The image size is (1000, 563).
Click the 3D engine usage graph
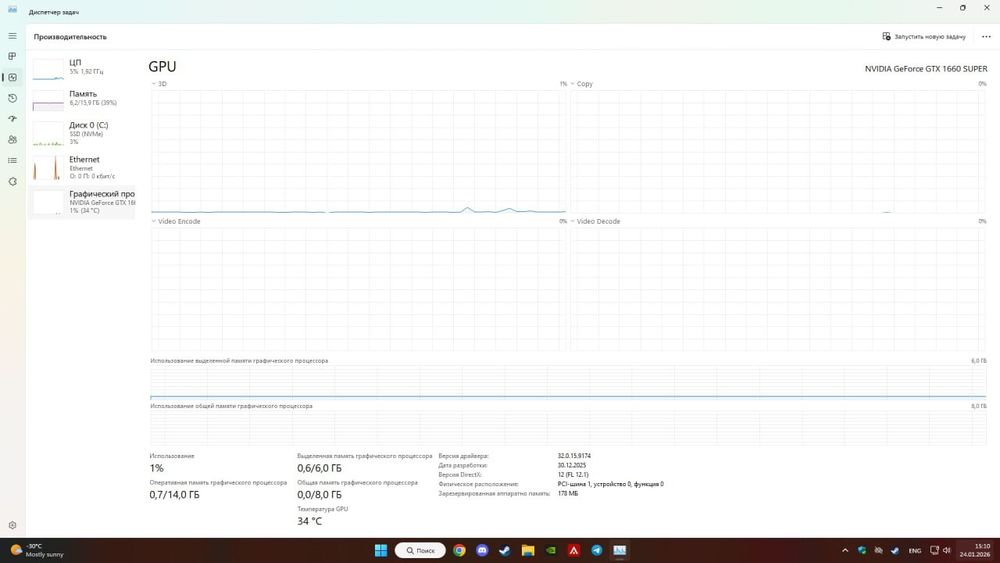[358, 152]
